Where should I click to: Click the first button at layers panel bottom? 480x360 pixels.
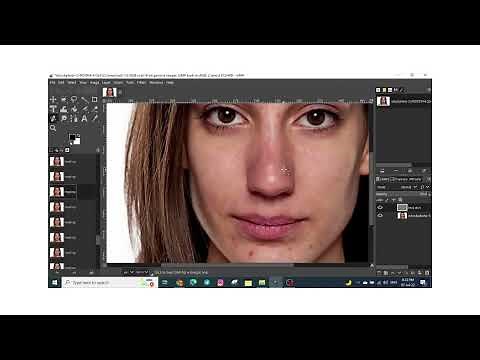(x=379, y=273)
